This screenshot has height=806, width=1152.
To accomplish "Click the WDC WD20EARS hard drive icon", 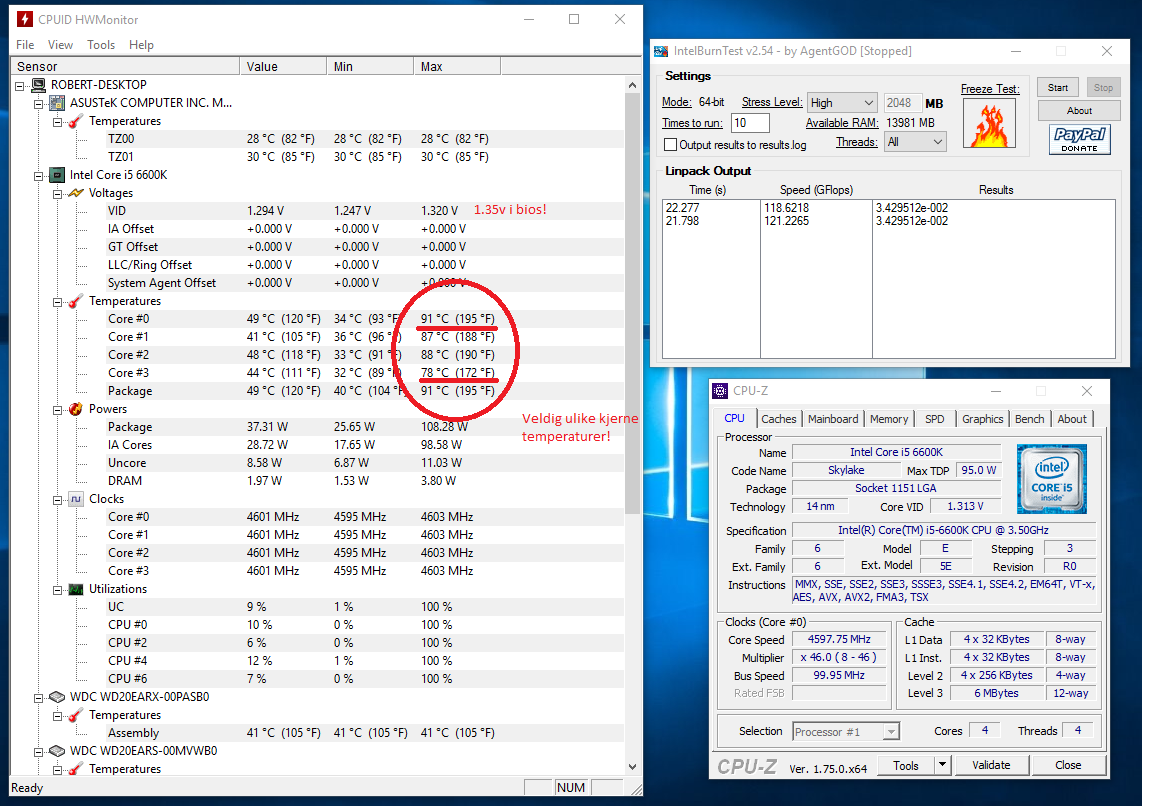I will pos(57,751).
